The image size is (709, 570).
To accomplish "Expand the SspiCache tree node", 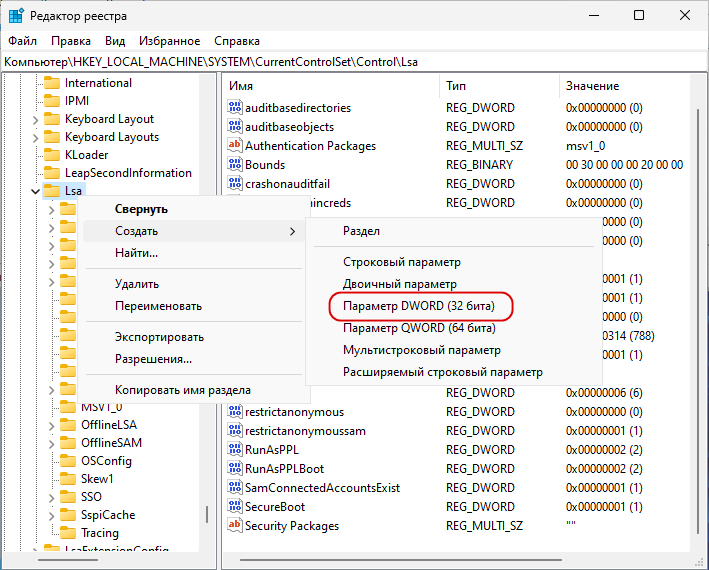I will [51, 516].
